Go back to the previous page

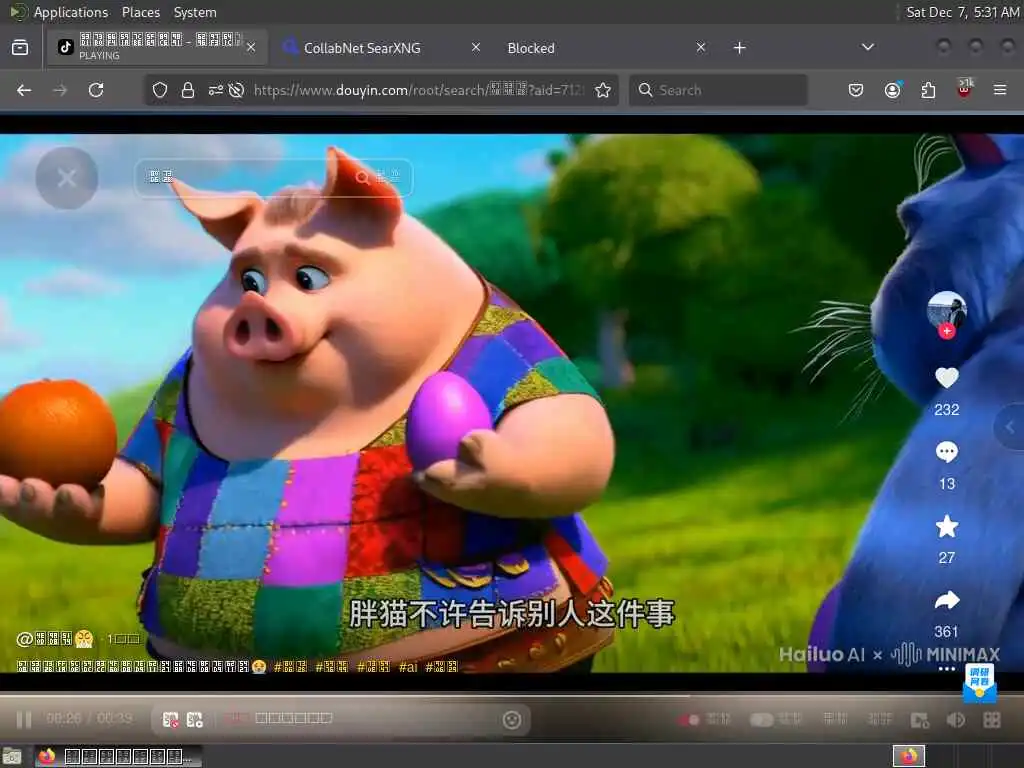pos(24,90)
